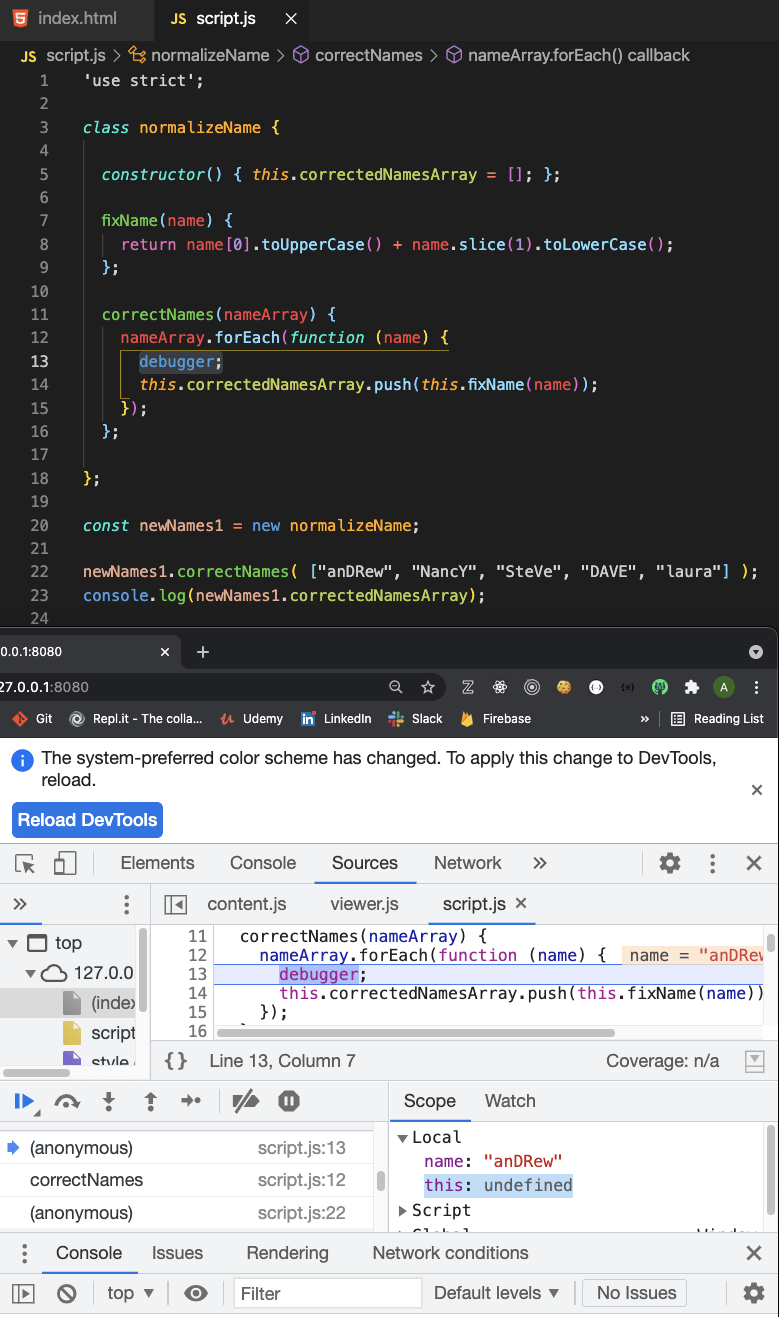
Task: Select the Sources panel tab
Action: (x=365, y=863)
